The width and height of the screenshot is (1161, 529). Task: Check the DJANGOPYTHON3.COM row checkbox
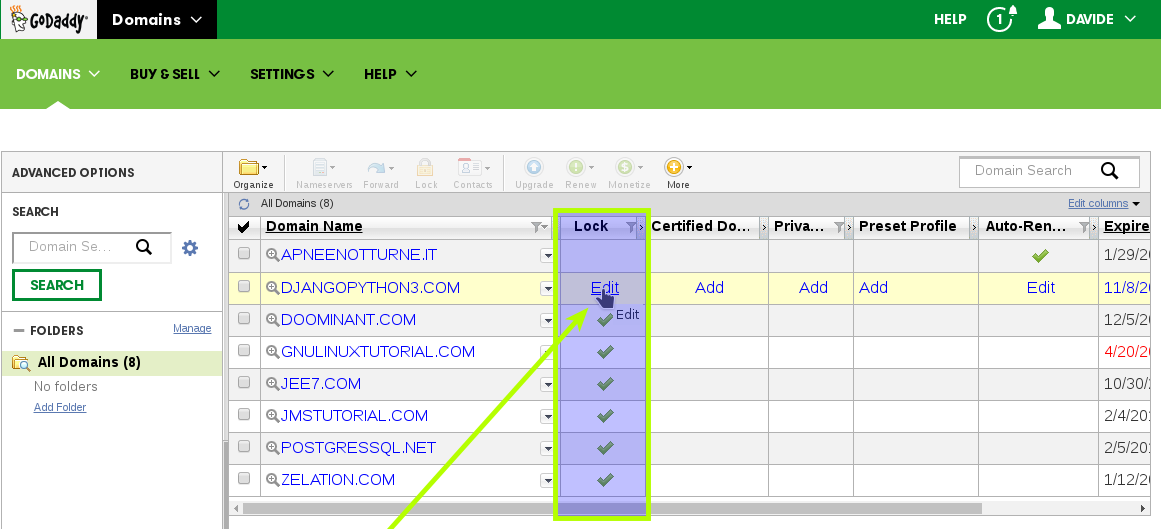pos(244,286)
